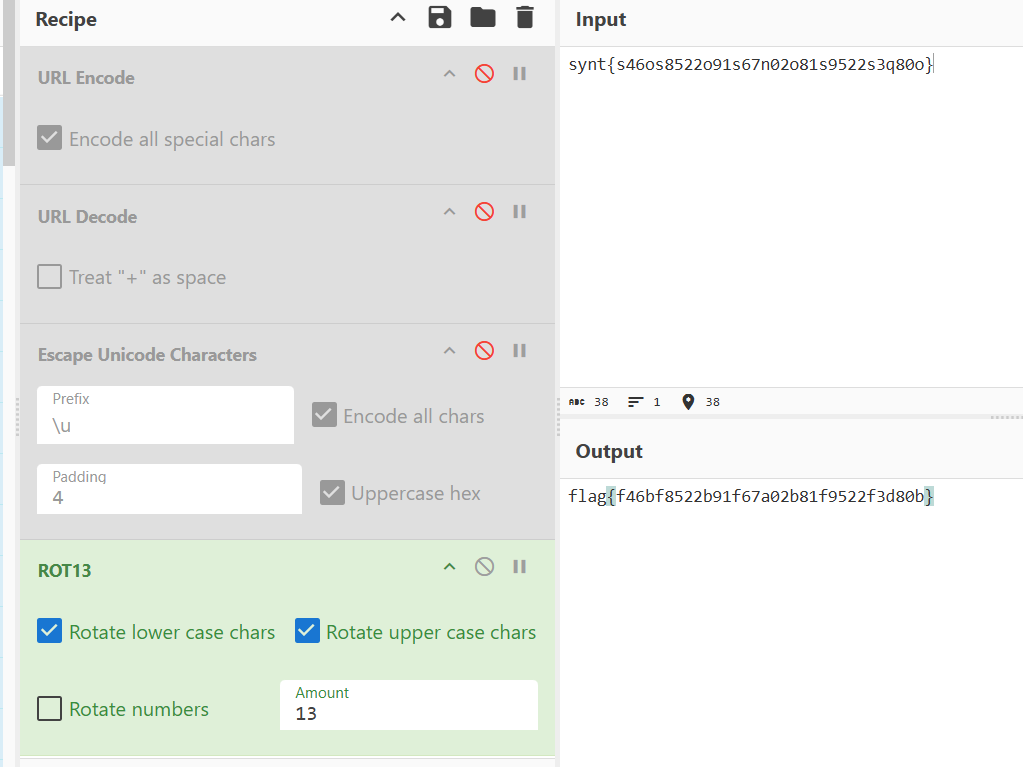
Task: Click inside the Input text area
Action: click(790, 220)
